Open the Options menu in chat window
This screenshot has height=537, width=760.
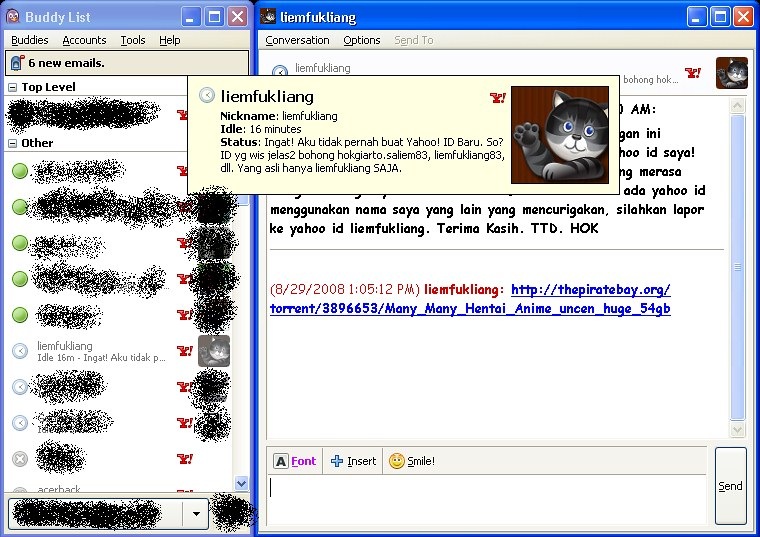[362, 40]
